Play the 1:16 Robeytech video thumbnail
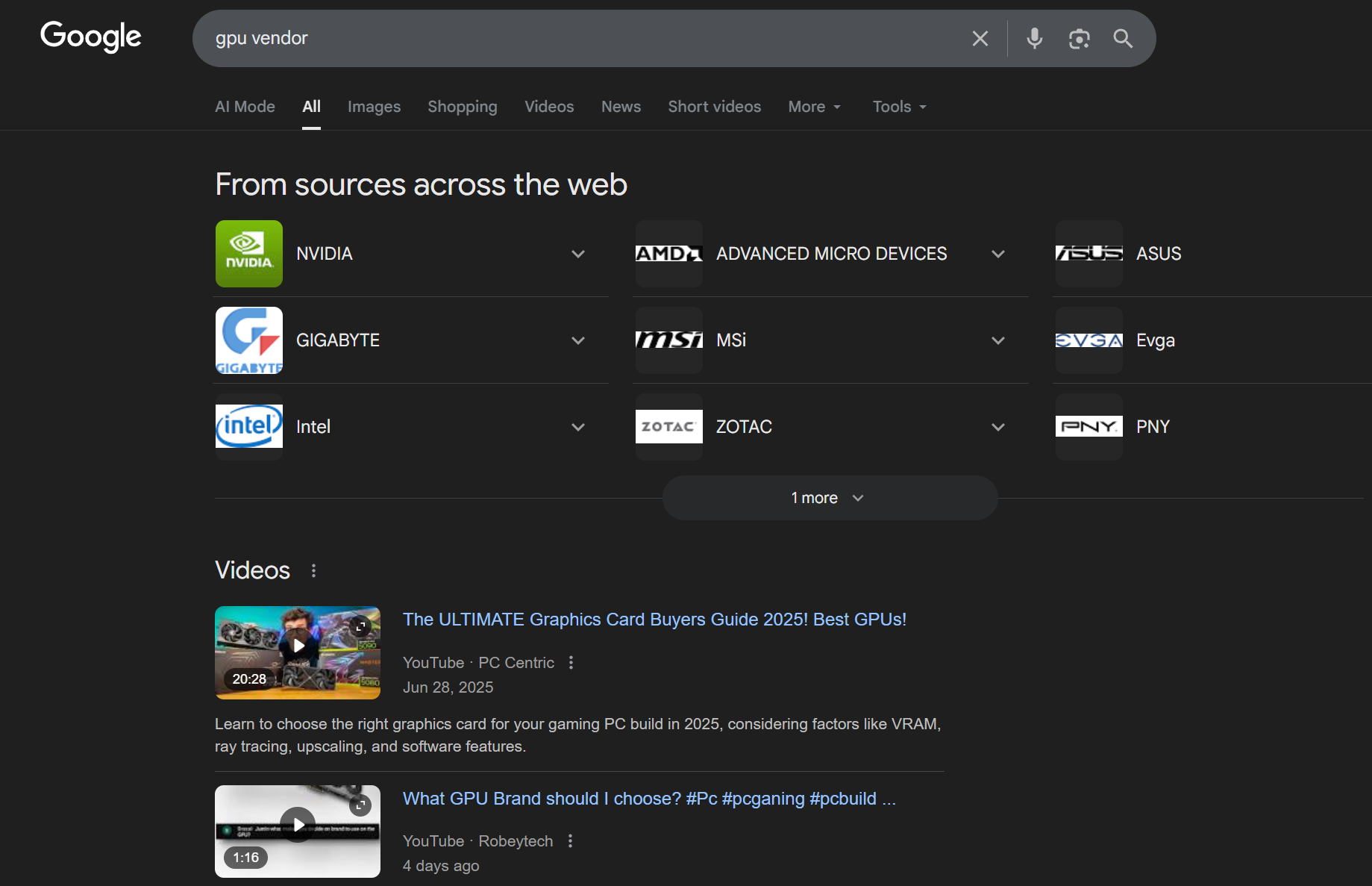This screenshot has height=886, width=1372. pyautogui.click(x=298, y=832)
